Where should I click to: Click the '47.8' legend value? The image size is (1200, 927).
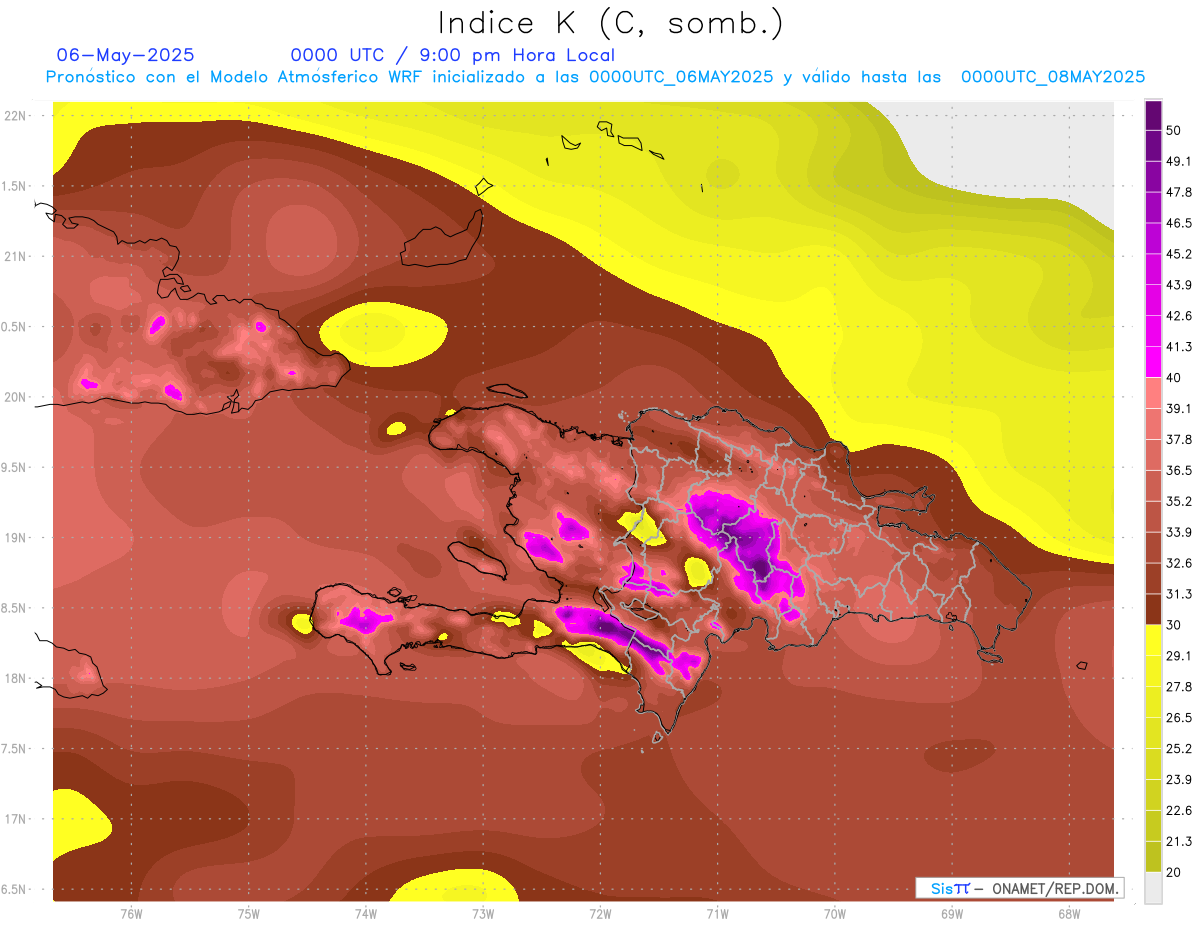point(1180,192)
